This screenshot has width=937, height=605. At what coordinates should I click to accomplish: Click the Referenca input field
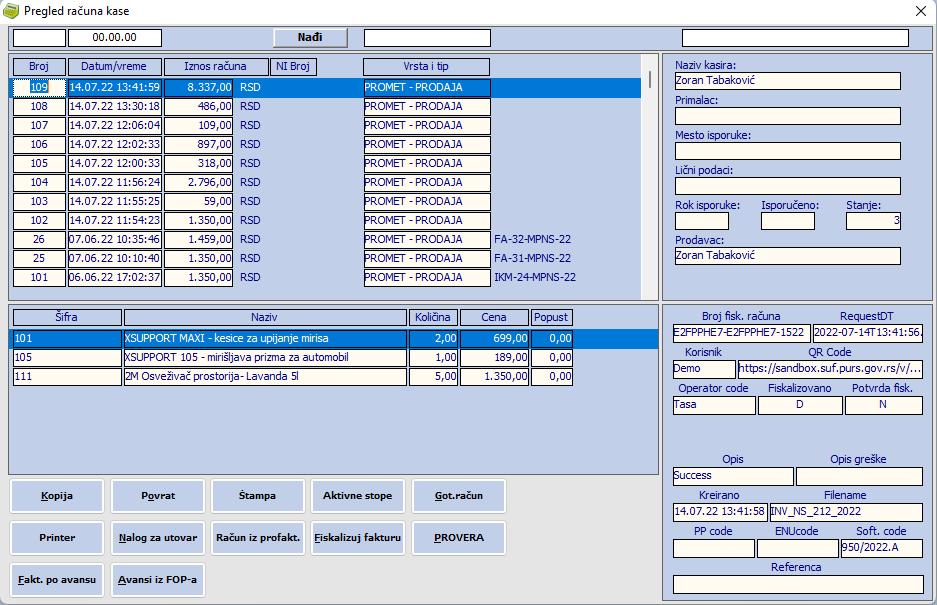[798, 584]
